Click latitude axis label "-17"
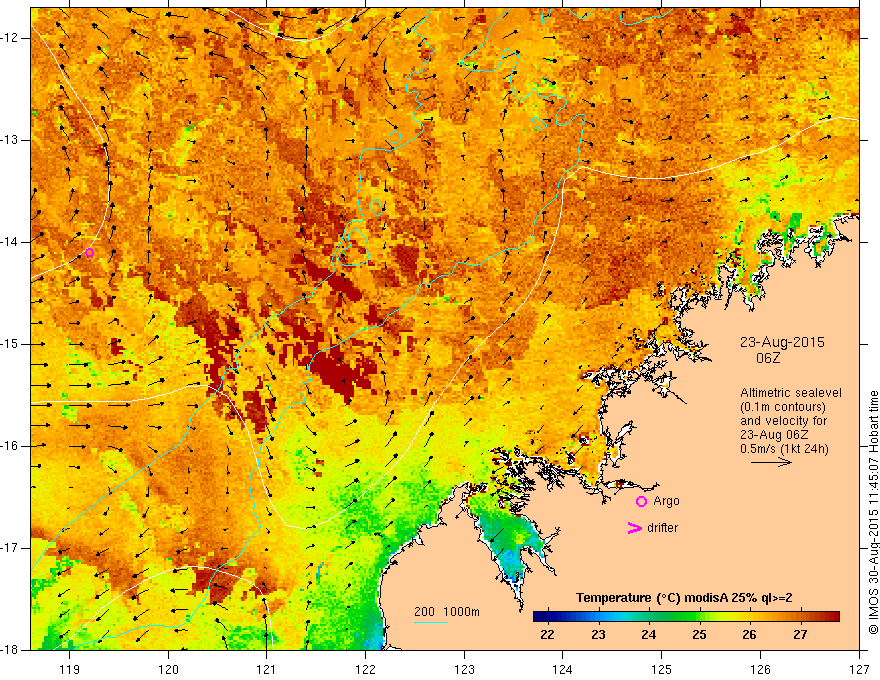 coord(10,548)
